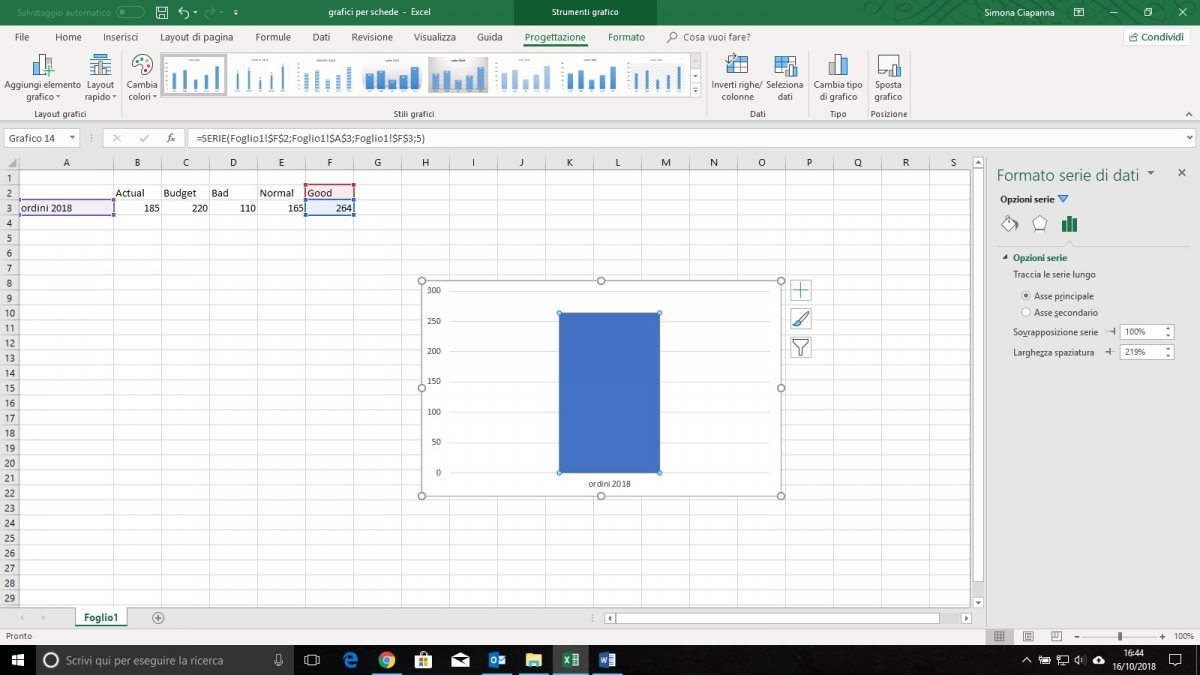Open the chart filter funnel button
Viewport: 1200px width, 675px height.
(800, 347)
